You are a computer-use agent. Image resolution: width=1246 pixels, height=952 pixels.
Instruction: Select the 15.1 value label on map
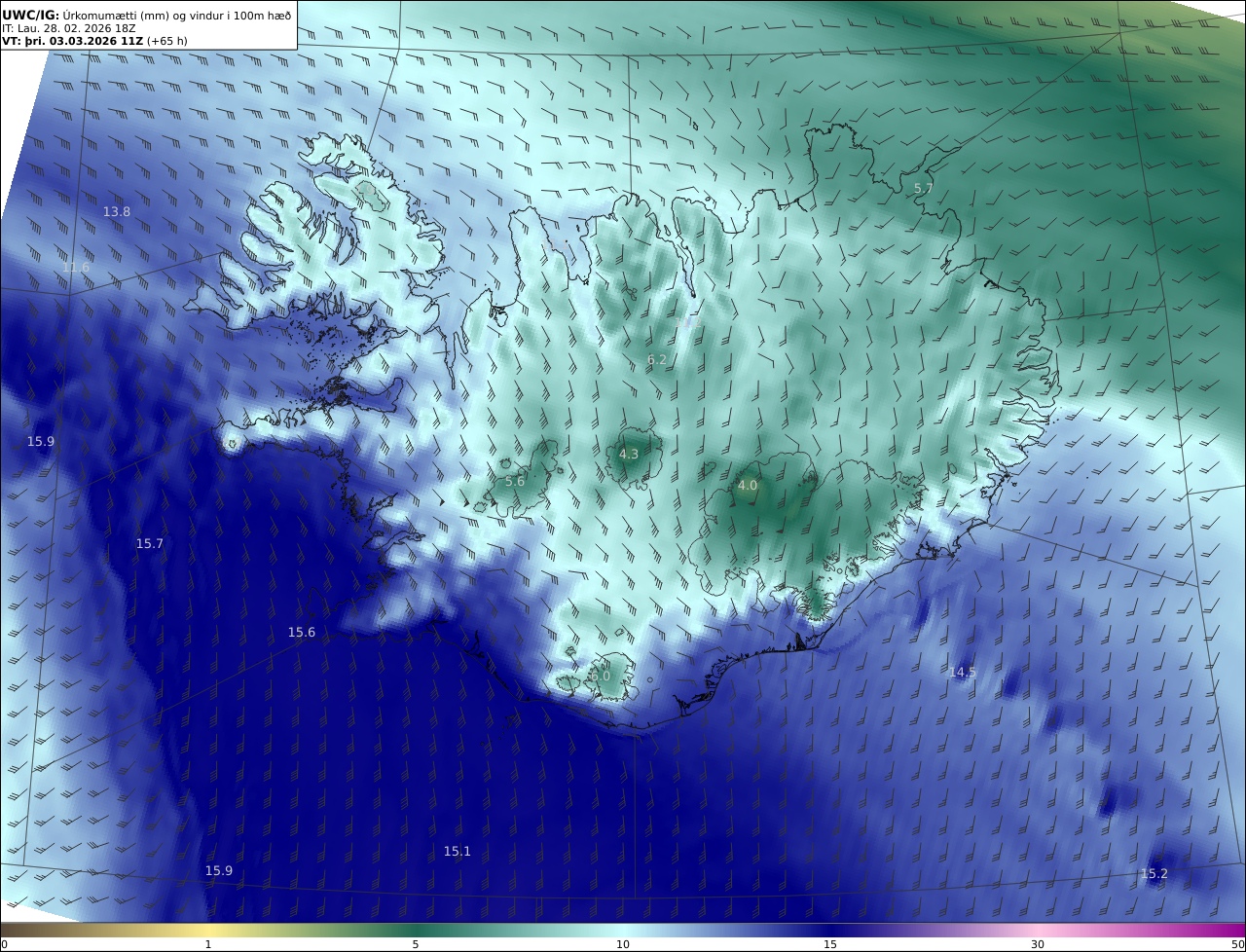pos(458,851)
